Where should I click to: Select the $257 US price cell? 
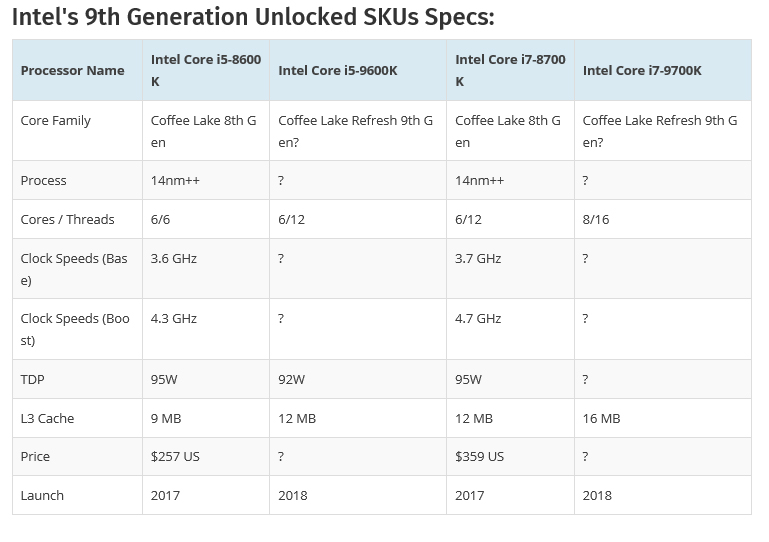point(175,456)
